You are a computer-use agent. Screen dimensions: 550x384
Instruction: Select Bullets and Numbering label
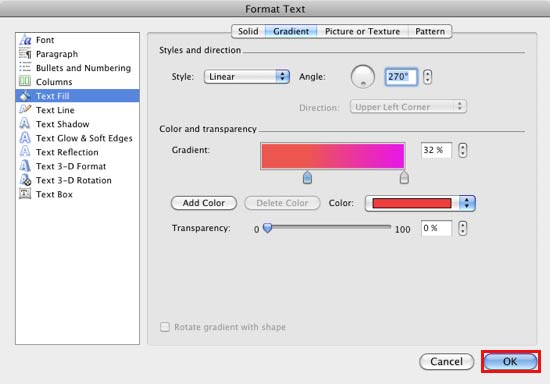[x=83, y=68]
